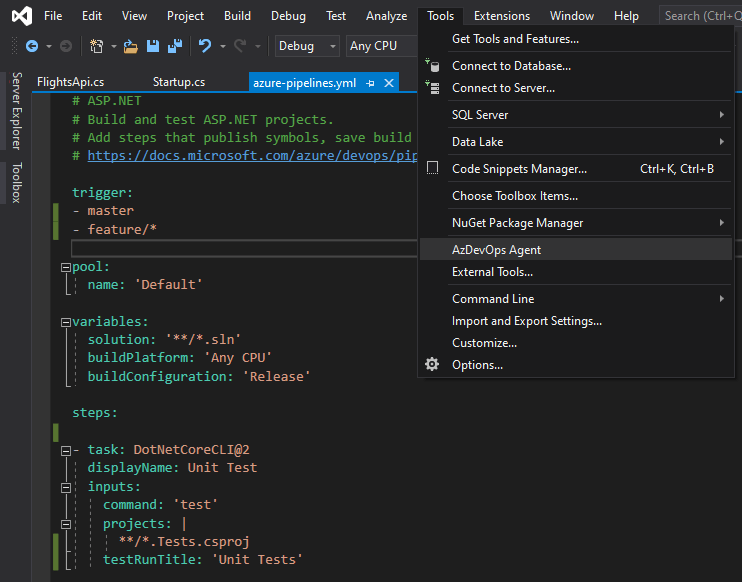Open the Any CPU platform dropdown
This screenshot has width=742, height=582.
380,46
